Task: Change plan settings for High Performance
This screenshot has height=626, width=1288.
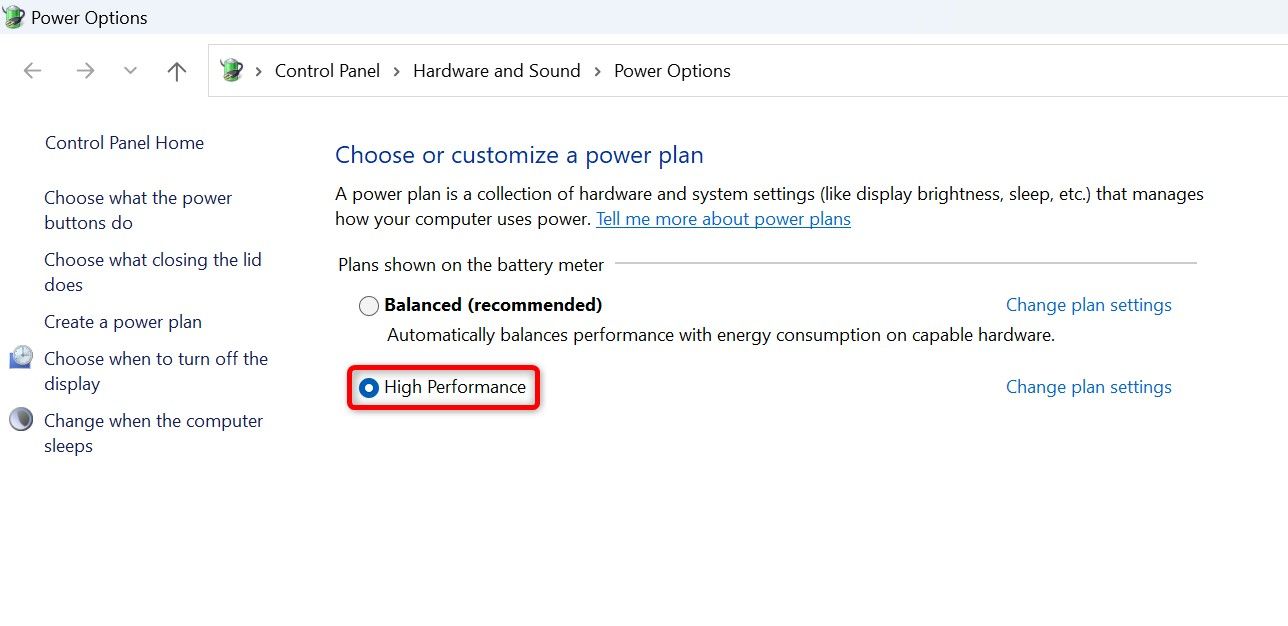Action: click(1088, 387)
